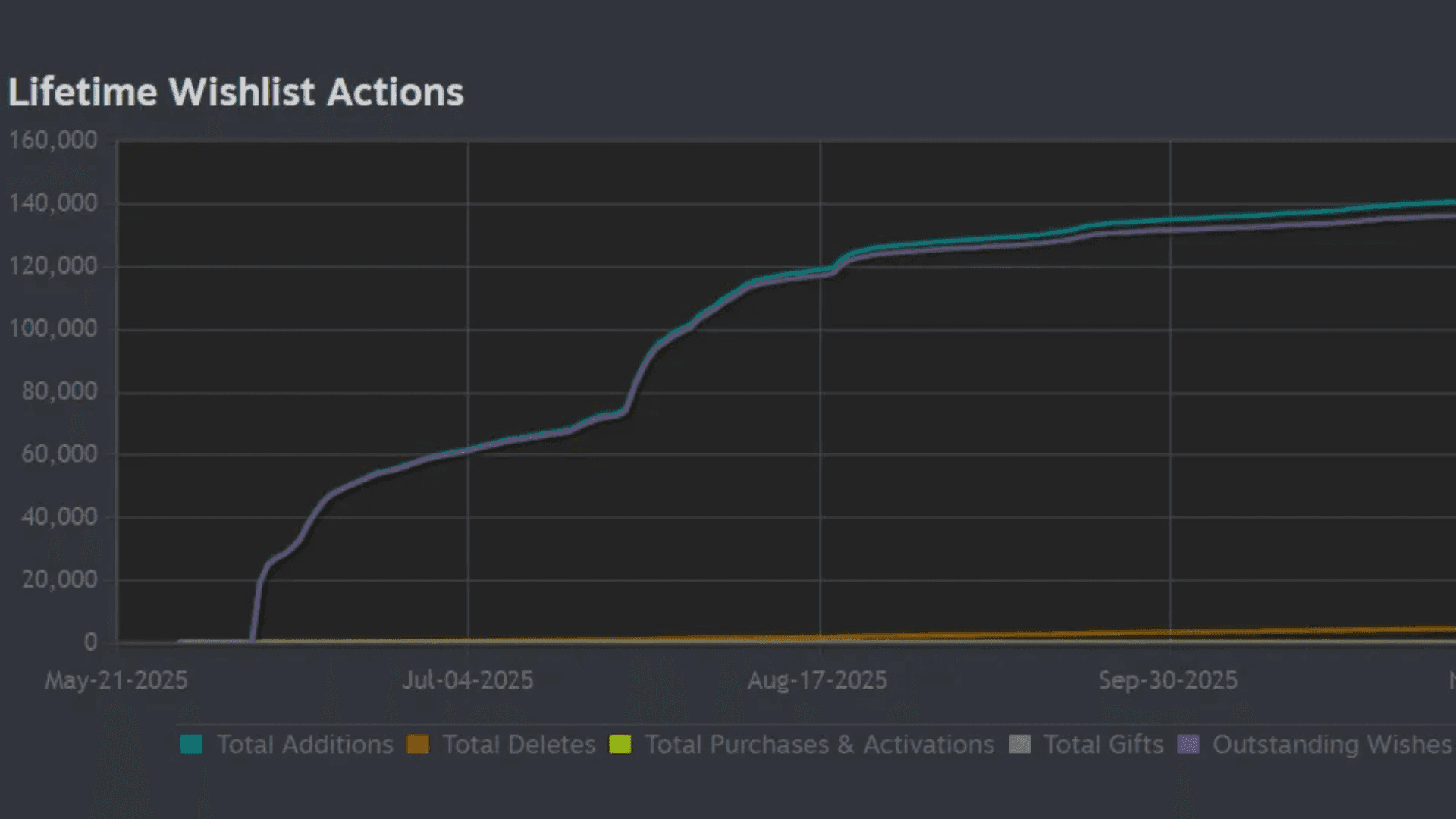Screen dimensions: 1456x819
Task: Select the Aug-17-2025 axis date label
Action: point(817,680)
